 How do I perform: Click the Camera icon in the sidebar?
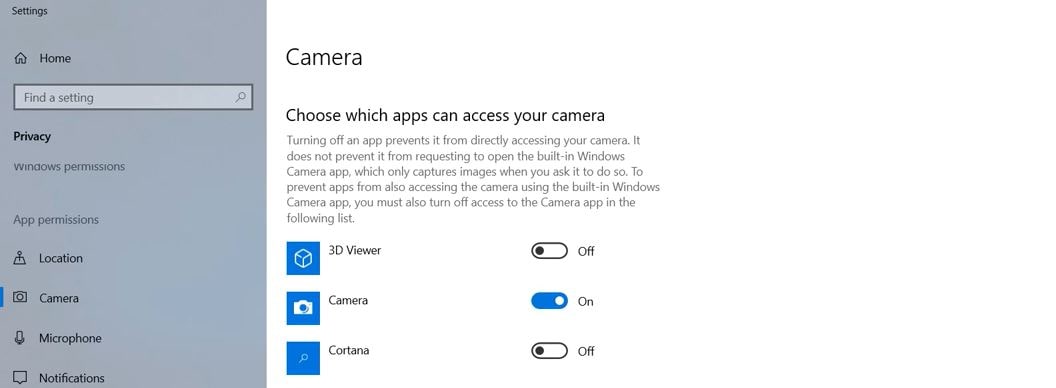20,297
